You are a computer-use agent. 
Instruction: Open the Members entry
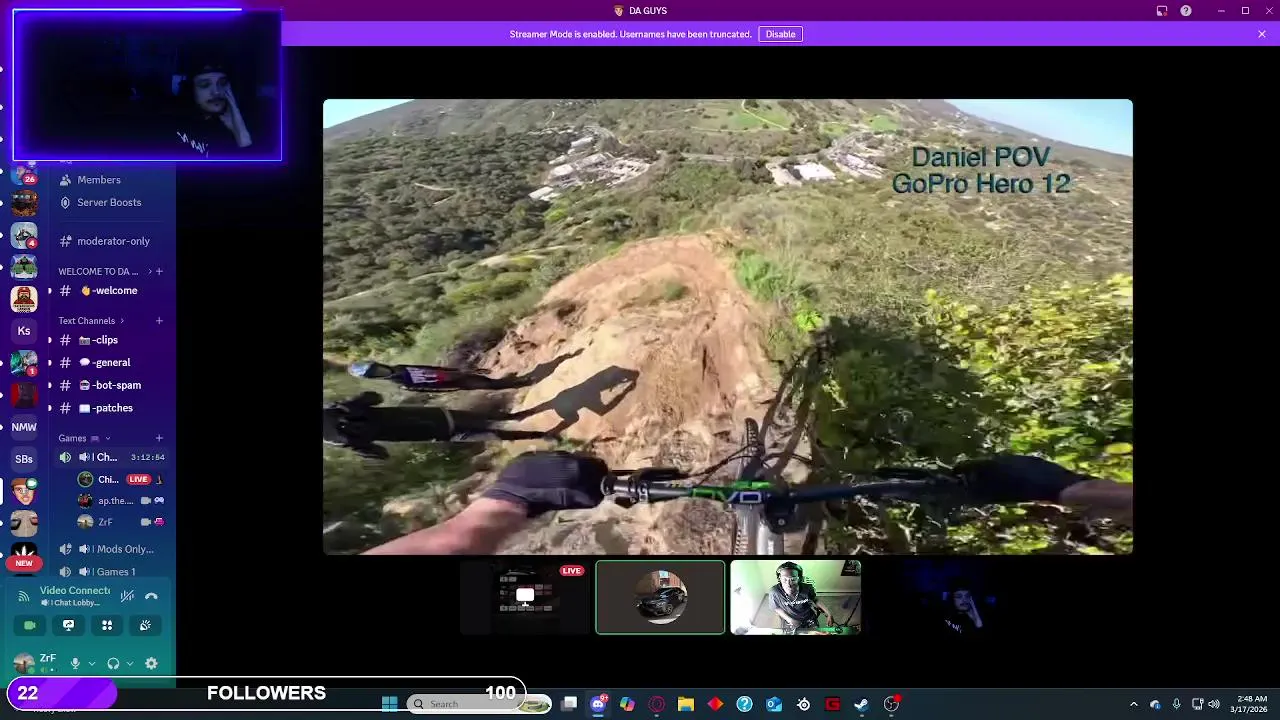98,180
